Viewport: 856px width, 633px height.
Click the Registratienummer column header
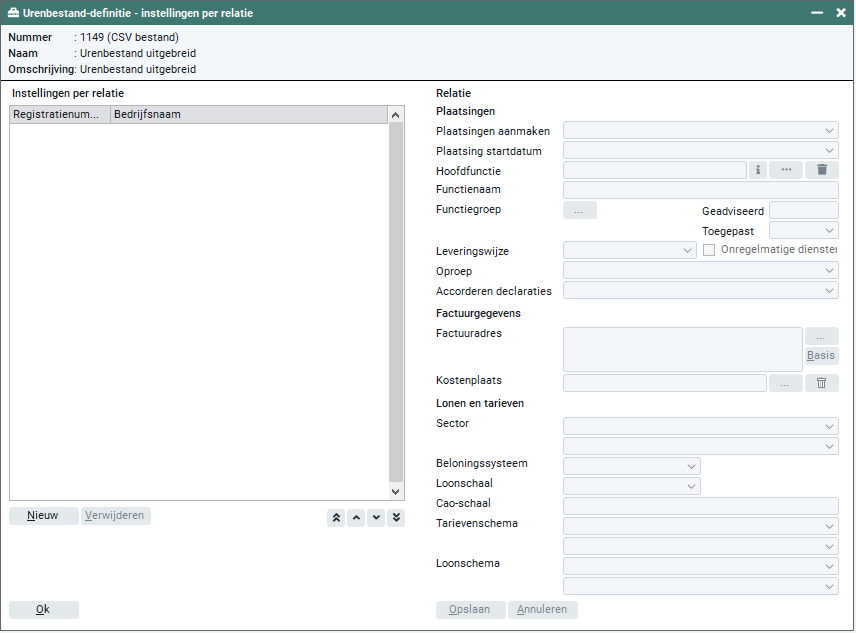pos(59,115)
